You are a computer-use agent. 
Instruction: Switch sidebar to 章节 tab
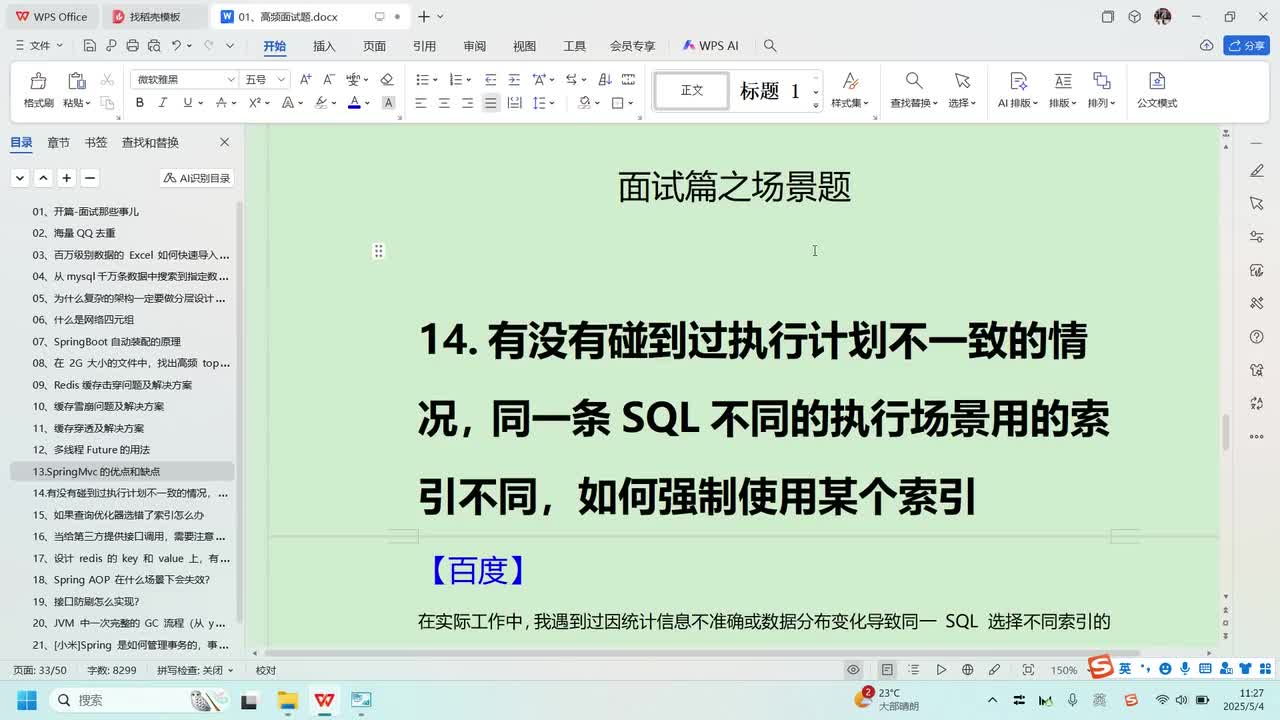point(58,143)
